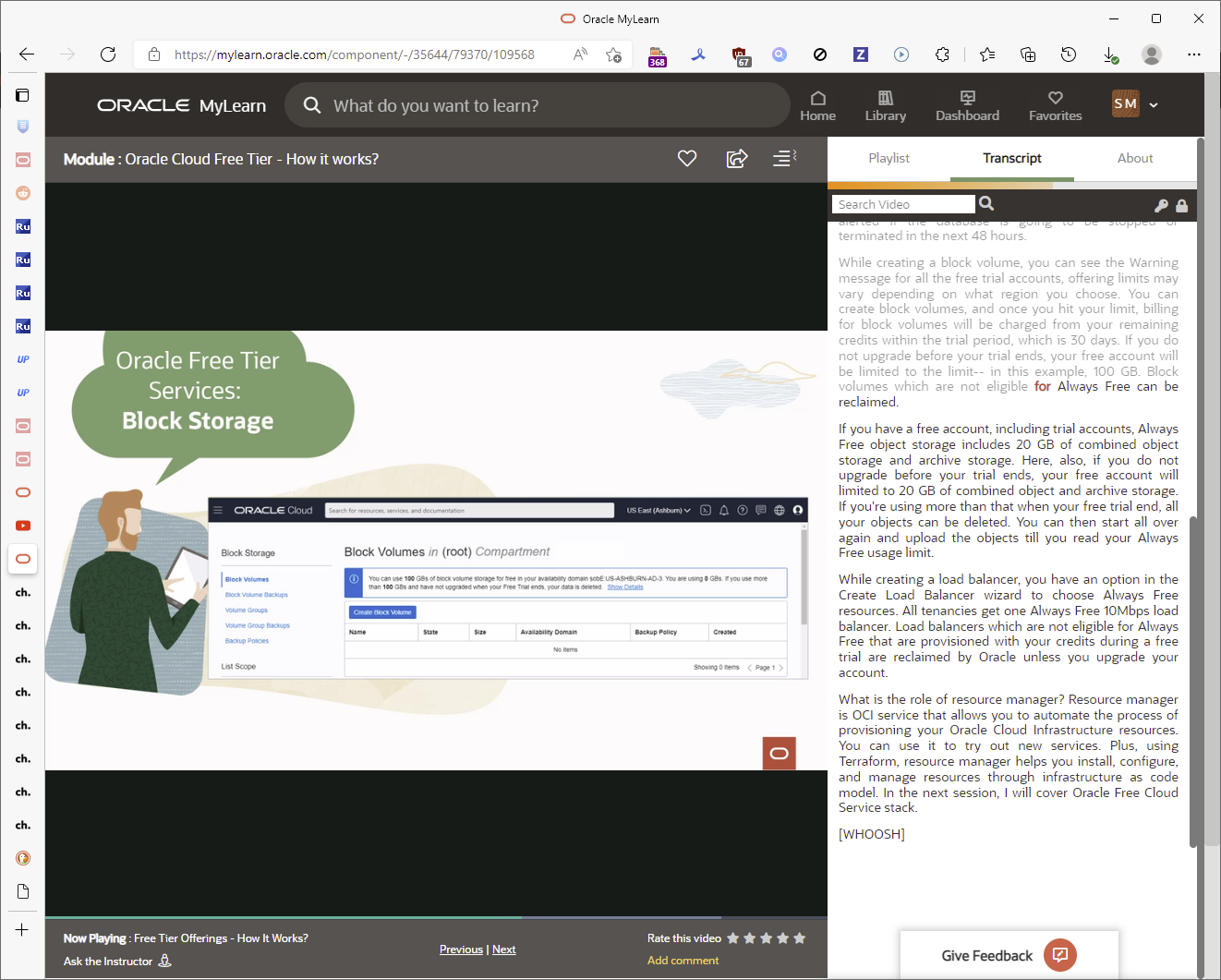
Task: Expand the SM user account dropdown arrow
Action: tap(1154, 105)
